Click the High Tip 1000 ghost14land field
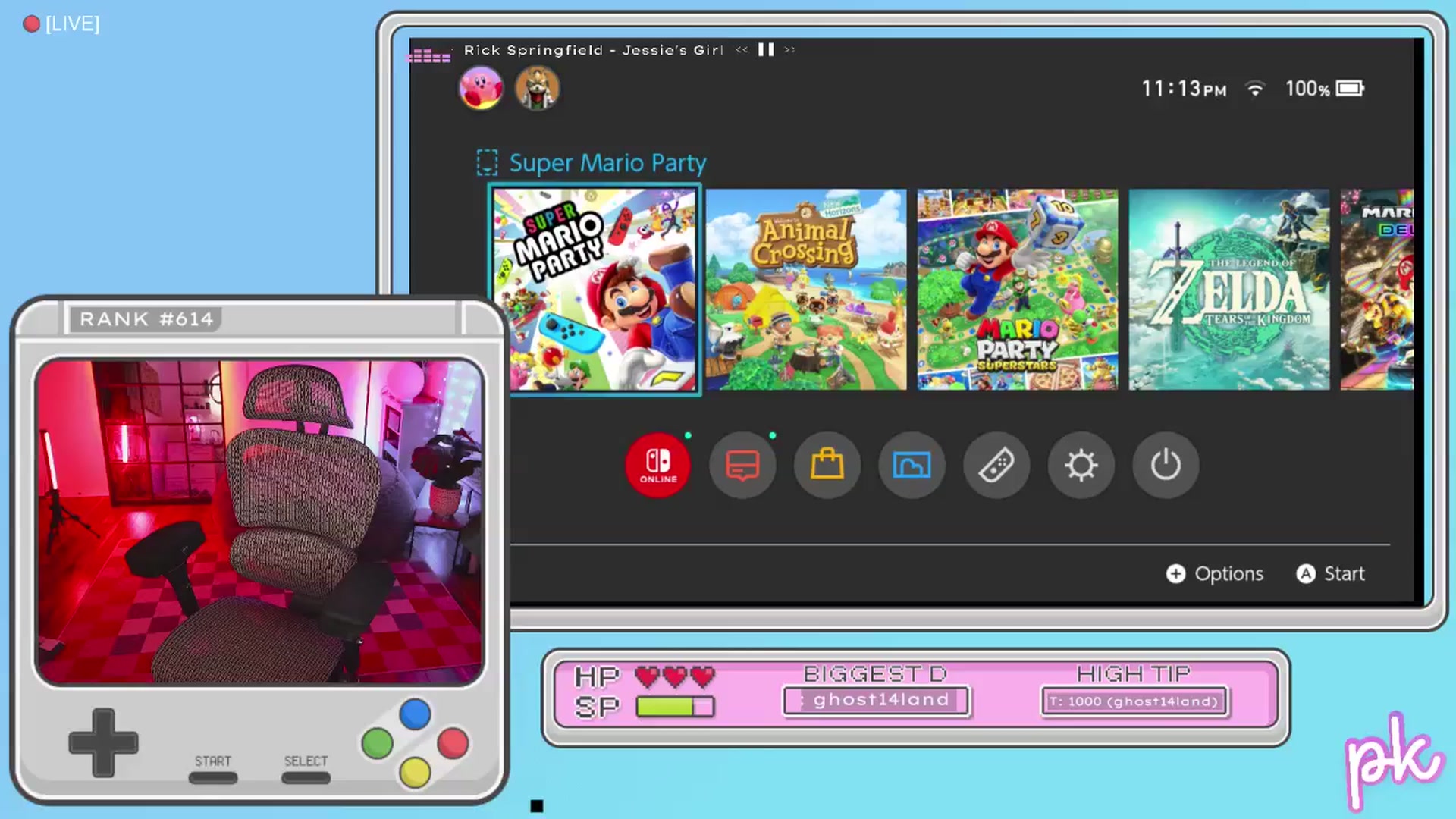The width and height of the screenshot is (1456, 819). [1134, 701]
